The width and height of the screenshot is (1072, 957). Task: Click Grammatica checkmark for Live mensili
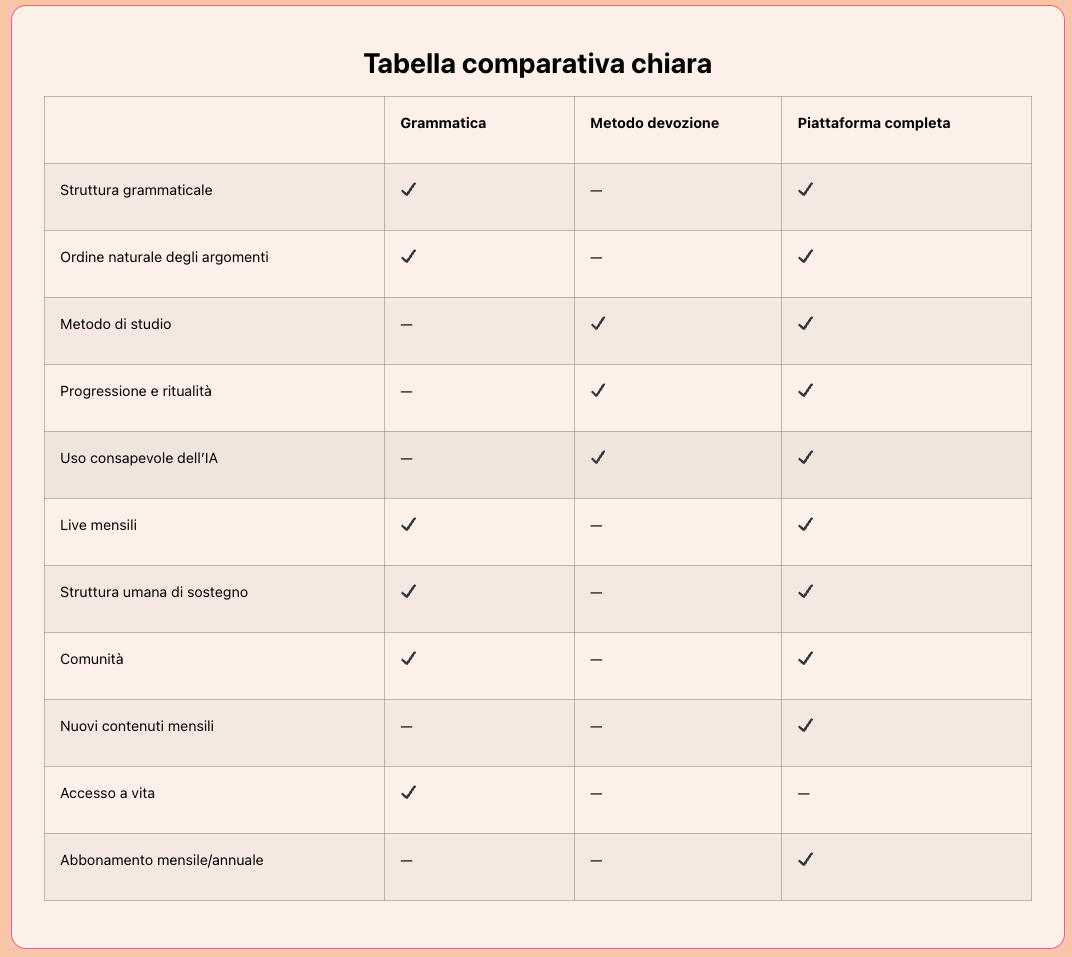(x=408, y=524)
